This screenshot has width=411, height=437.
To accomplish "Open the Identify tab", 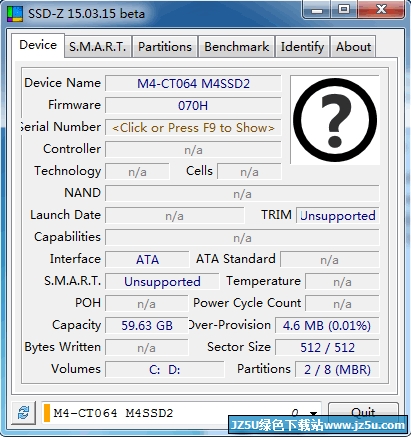I will tap(302, 47).
